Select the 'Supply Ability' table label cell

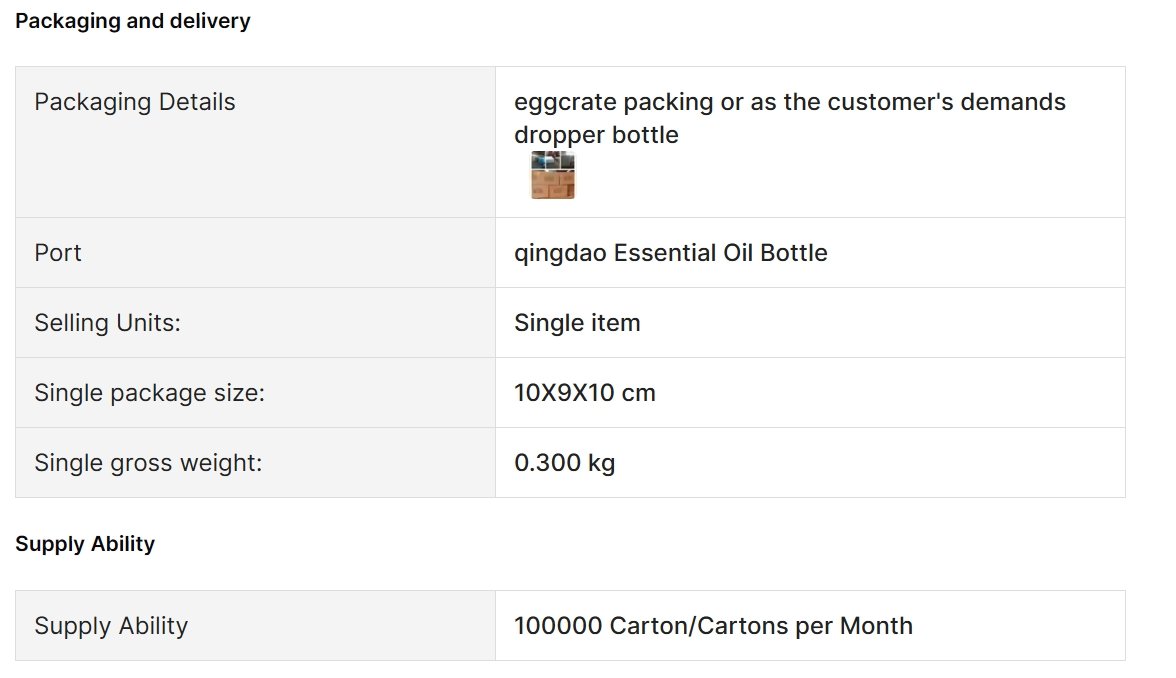point(255,626)
